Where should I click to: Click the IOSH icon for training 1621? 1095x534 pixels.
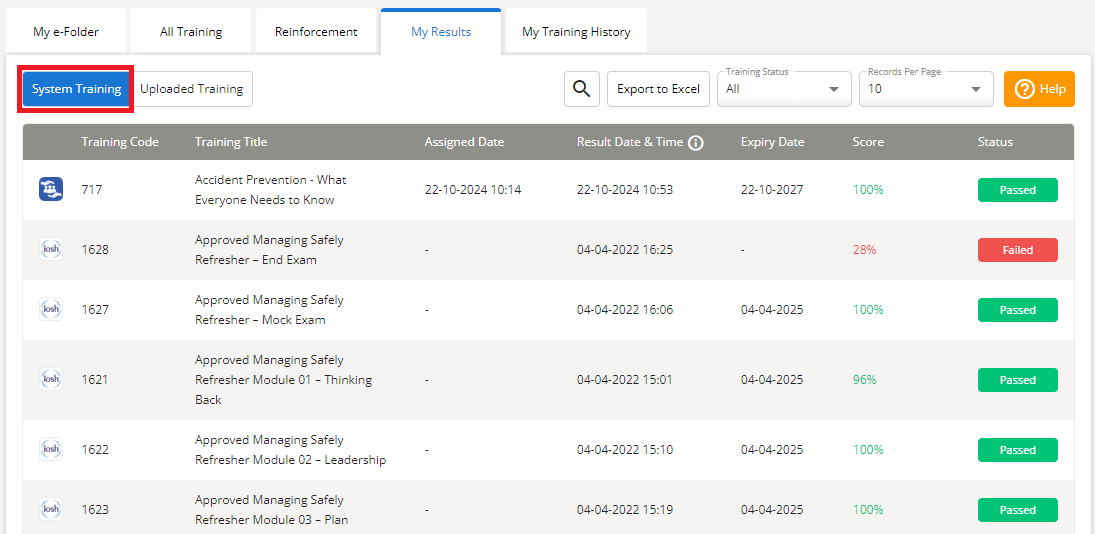[51, 379]
